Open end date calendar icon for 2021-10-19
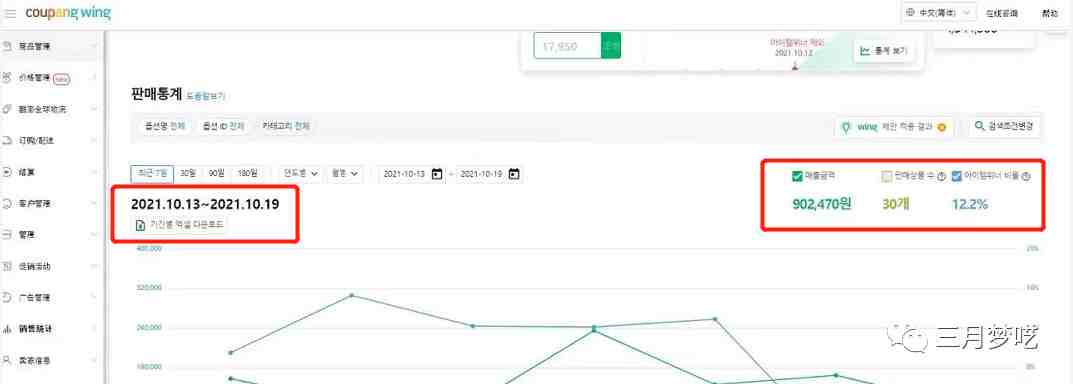This screenshot has width=1073, height=384. point(515,174)
